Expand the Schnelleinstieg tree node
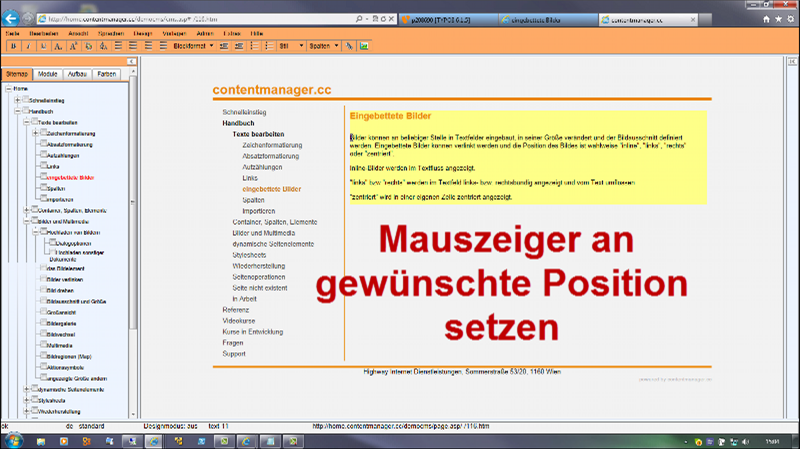The width and height of the screenshot is (800, 449). pyautogui.click(x=17, y=100)
